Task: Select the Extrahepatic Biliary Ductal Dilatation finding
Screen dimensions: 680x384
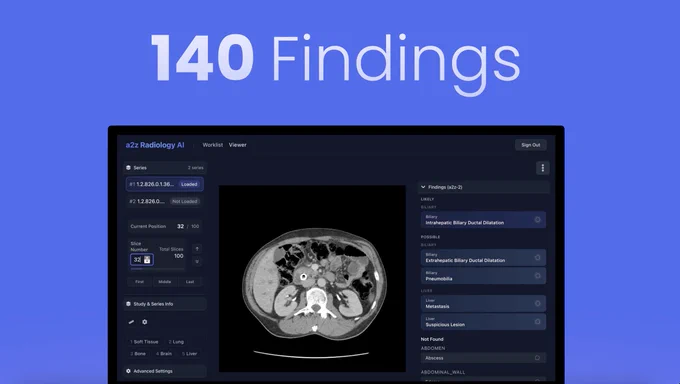Action: pos(484,257)
